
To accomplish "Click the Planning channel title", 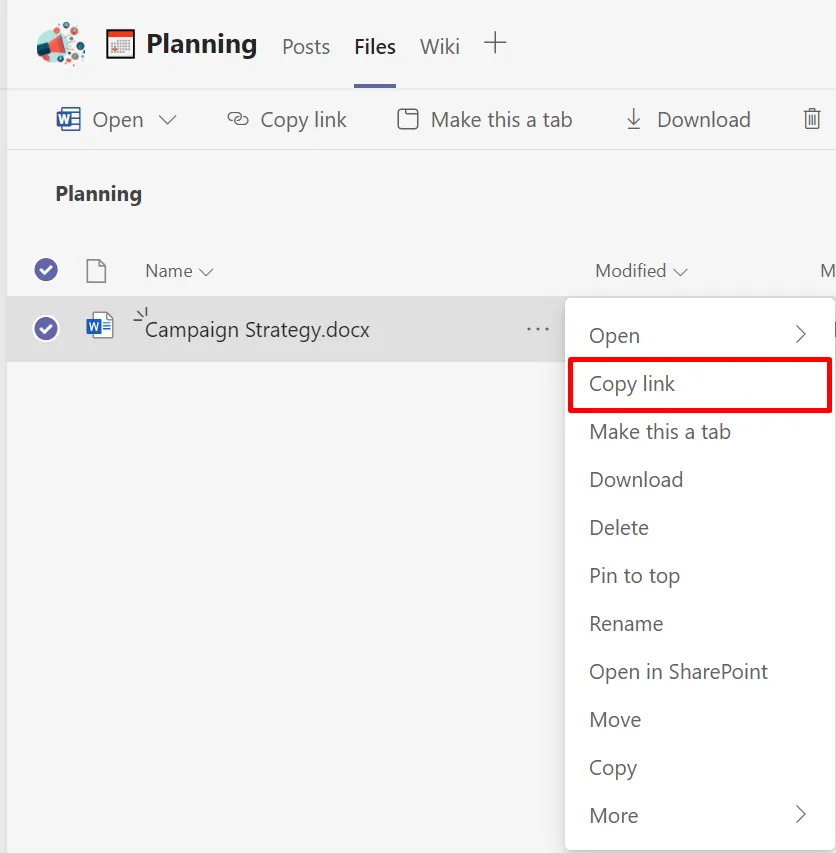I will tap(201, 44).
